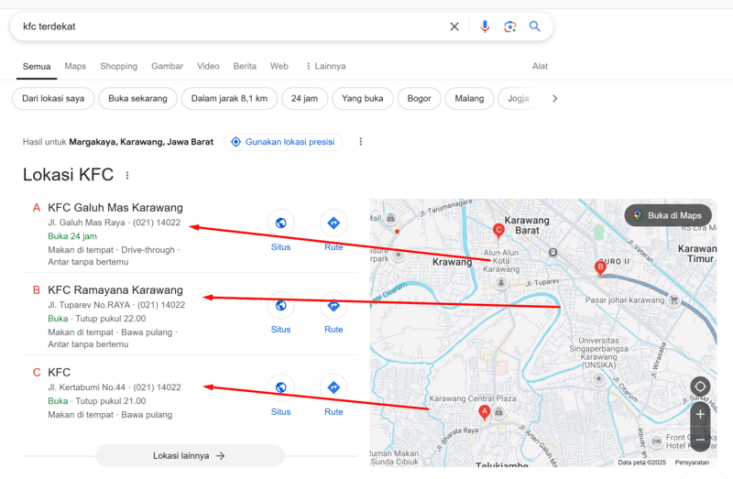Click the Alun-Alun Kota Karawang map marker
The height and width of the screenshot is (479, 733).
coord(501,283)
